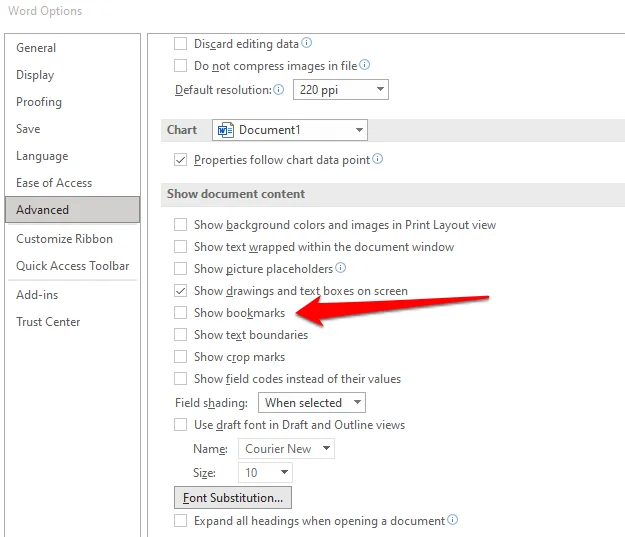
Task: Open the Default resolution 220 ppi dropdown
Action: coord(340,90)
